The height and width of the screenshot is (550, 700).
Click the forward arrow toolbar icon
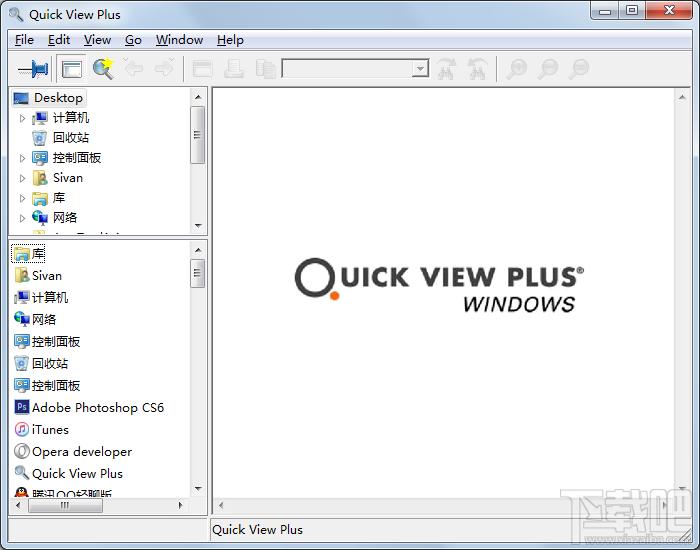tap(165, 68)
